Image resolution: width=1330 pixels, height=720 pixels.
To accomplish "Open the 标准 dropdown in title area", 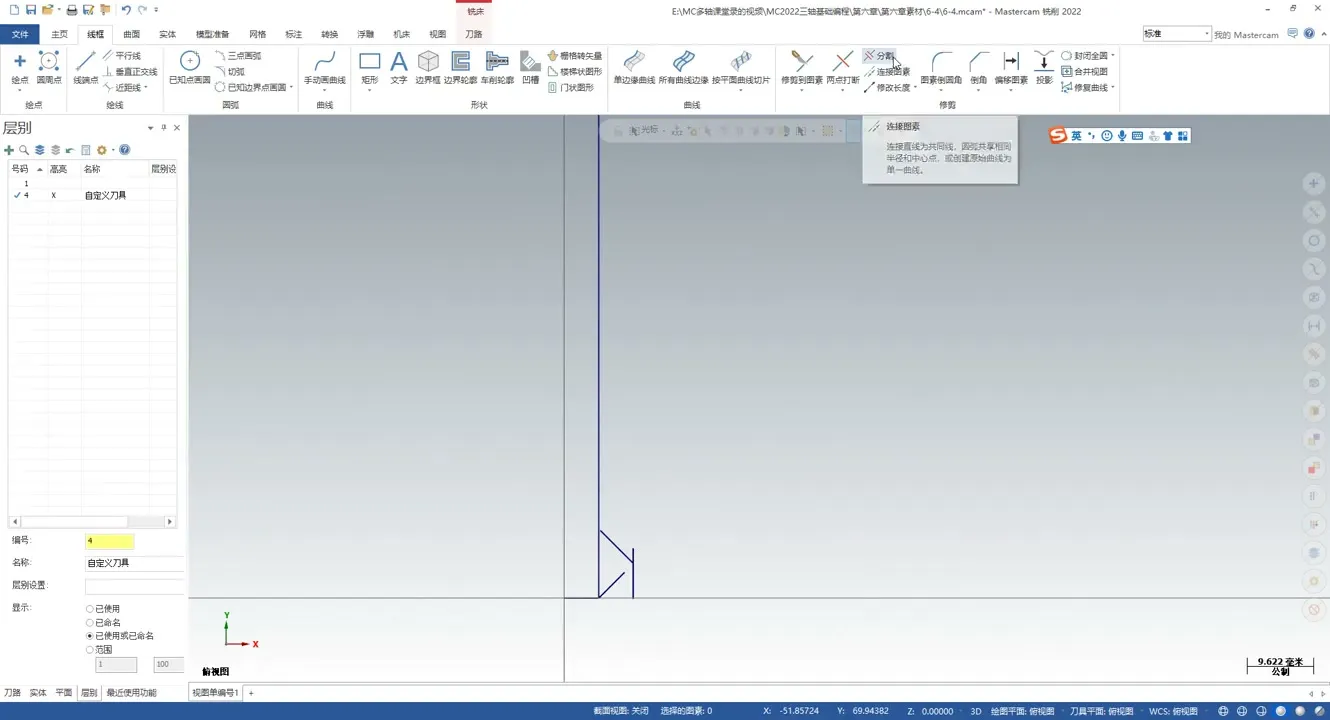I will pyautogui.click(x=1176, y=34).
